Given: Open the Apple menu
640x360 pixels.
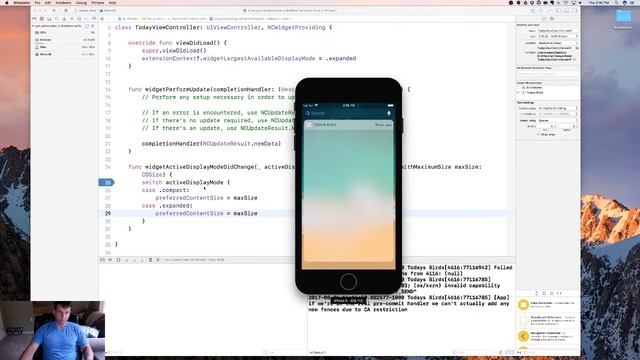Looking at the screenshot, I should click(x=7, y=2).
